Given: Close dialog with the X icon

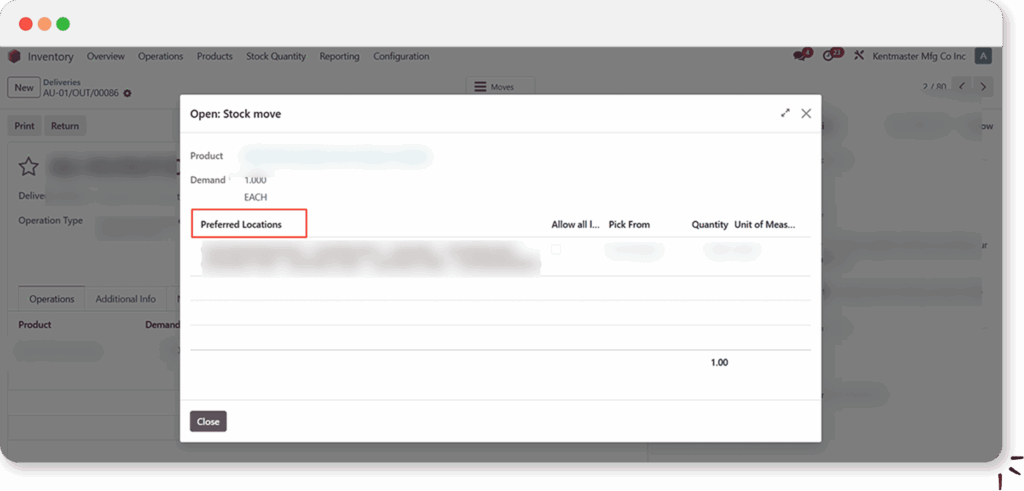Looking at the screenshot, I should pos(806,114).
